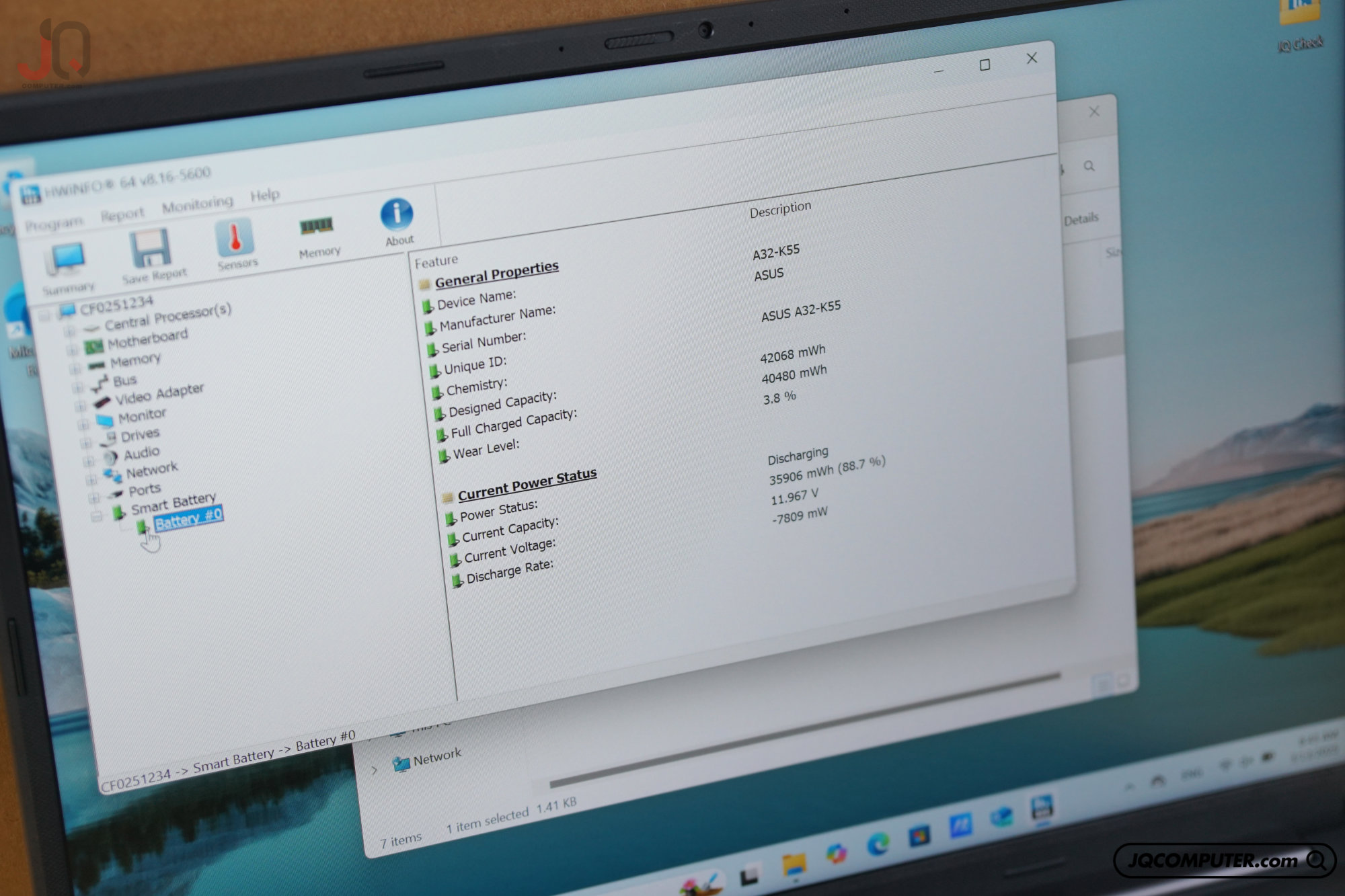Viewport: 1345px width, 896px height.
Task: Select the Discharge Rate row
Action: (x=510, y=571)
